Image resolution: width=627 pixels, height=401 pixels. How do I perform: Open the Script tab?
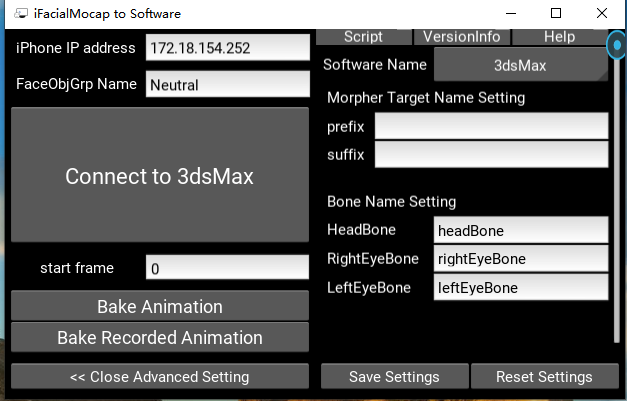coord(363,37)
